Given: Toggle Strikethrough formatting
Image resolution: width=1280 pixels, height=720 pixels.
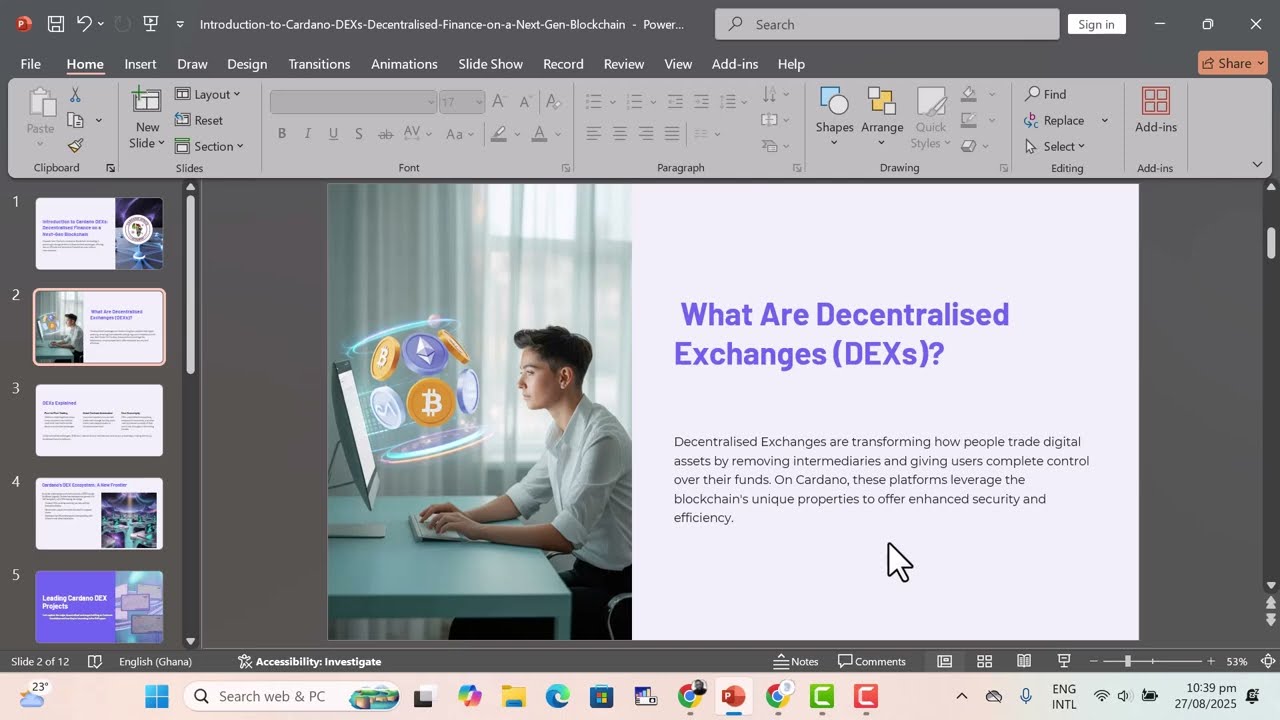Looking at the screenshot, I should 385,134.
